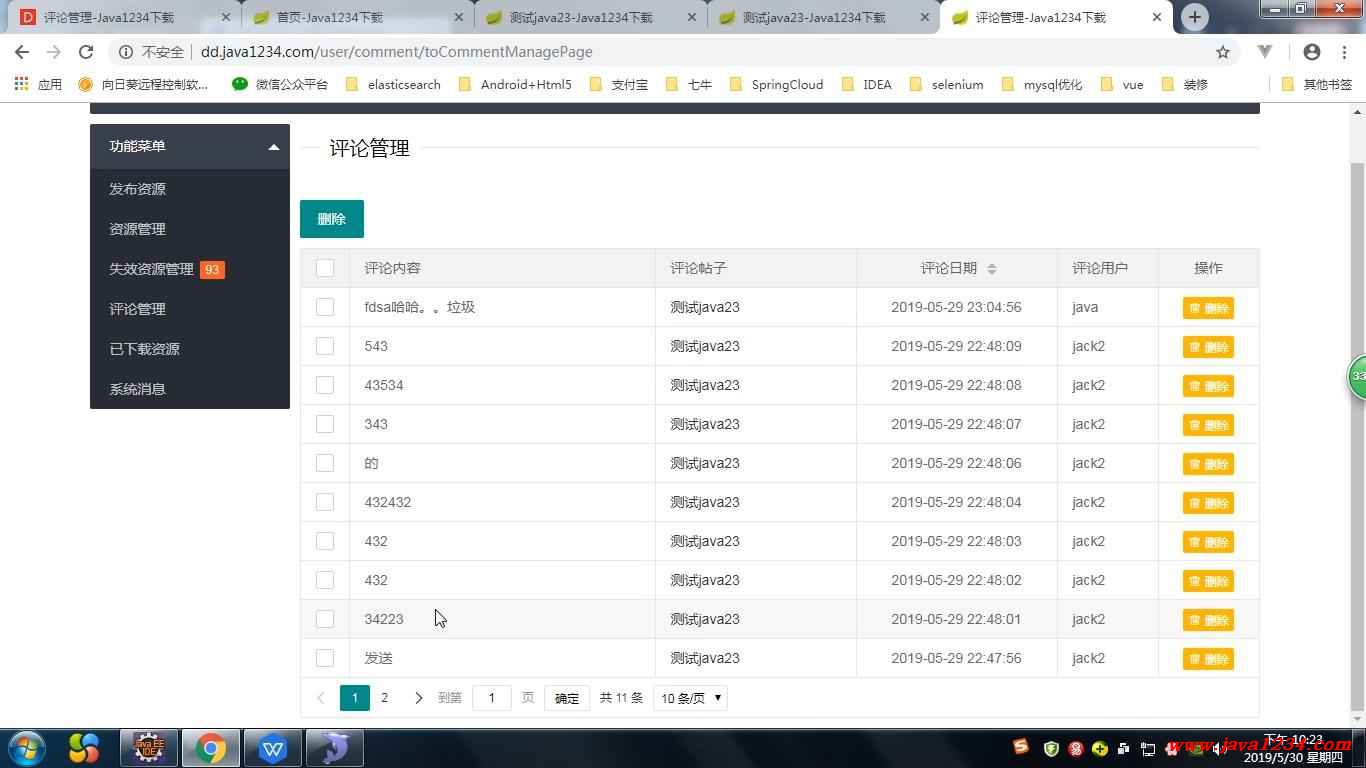Screen dimensions: 1366x768
Task: Click the 确定 page jump button
Action: pos(567,698)
